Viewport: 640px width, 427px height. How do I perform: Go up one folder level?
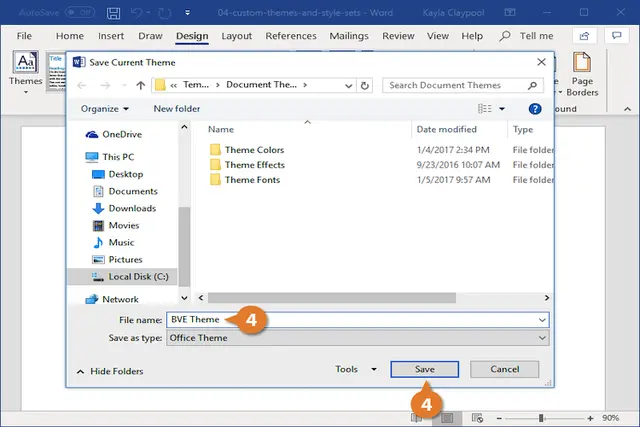[x=141, y=85]
